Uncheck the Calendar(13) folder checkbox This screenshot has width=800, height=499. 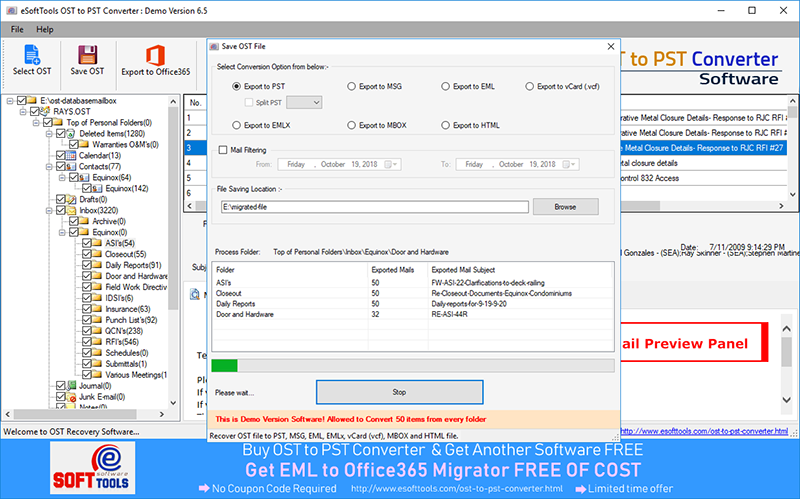click(x=60, y=156)
